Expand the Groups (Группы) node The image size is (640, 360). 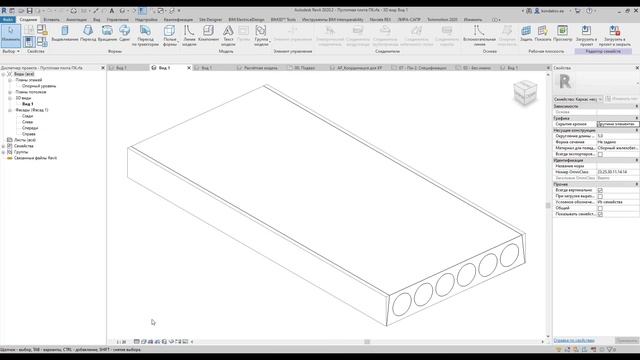(3, 152)
